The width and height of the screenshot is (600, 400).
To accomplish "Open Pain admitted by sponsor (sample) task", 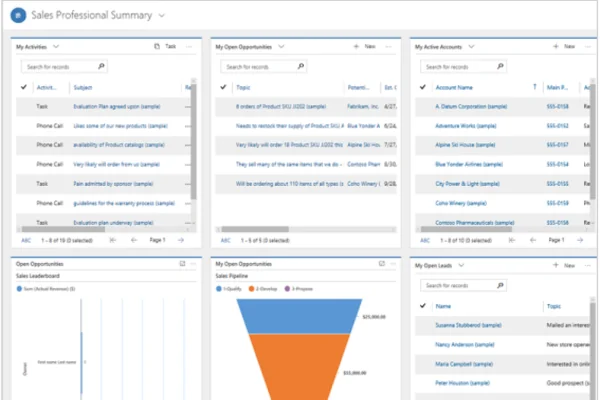I will (113, 184).
